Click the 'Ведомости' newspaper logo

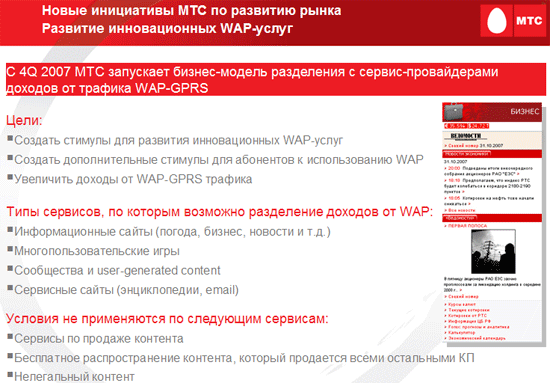(x=465, y=136)
